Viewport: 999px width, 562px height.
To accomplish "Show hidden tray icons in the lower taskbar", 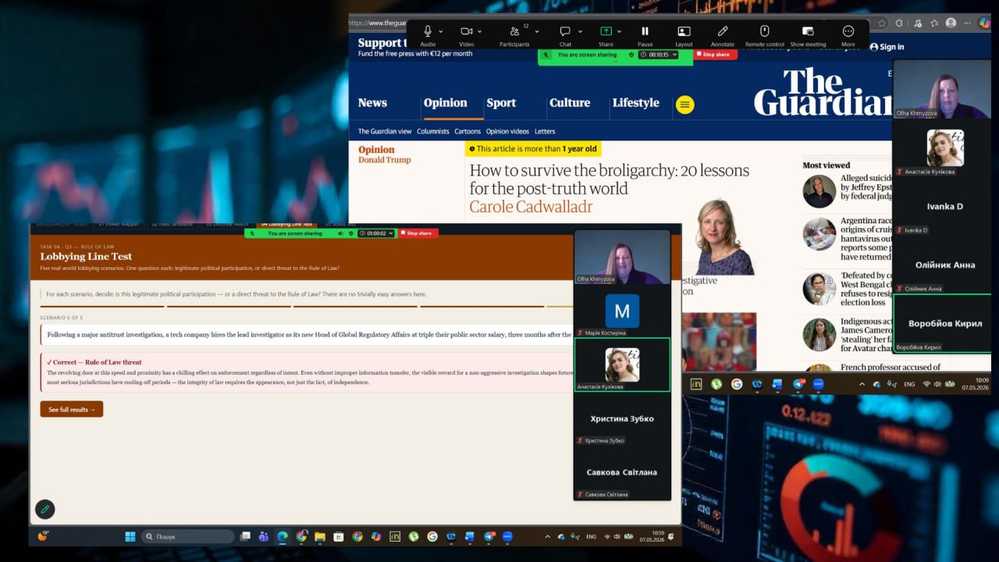I will (x=547, y=537).
